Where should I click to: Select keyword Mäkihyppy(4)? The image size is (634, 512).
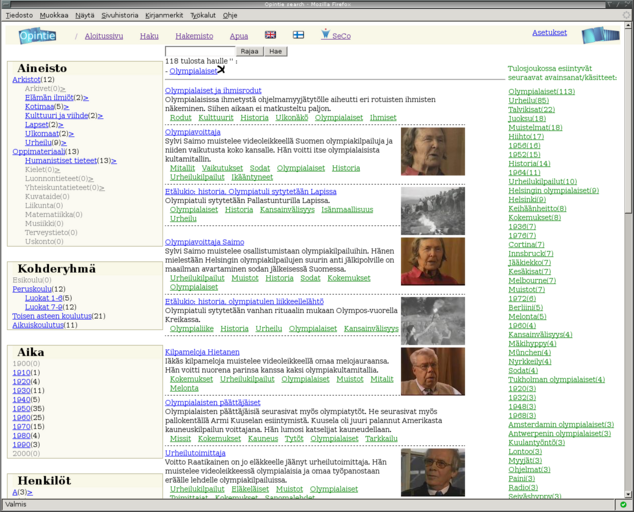[x=532, y=344]
